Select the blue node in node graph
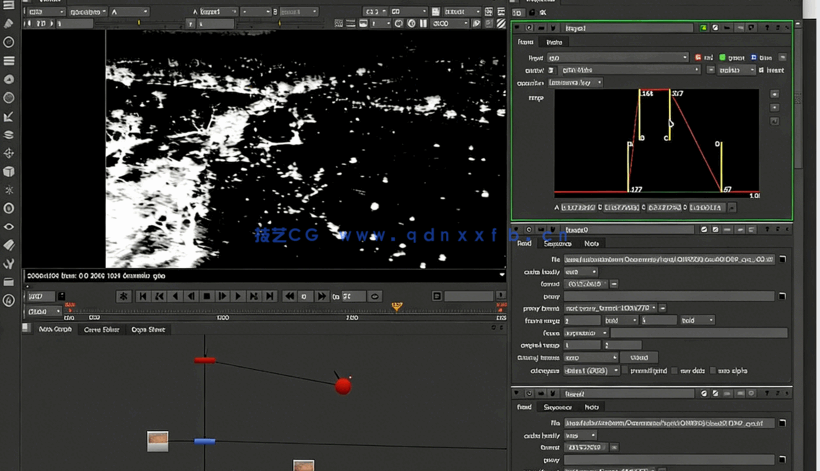This screenshot has width=820, height=471. click(205, 440)
